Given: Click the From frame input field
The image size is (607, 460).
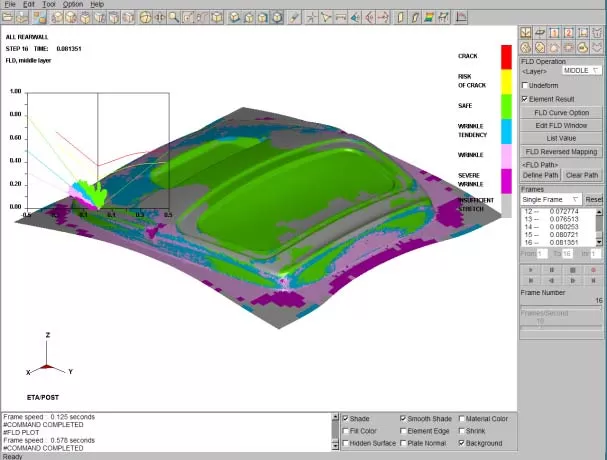Looking at the screenshot, I should click(x=542, y=254).
